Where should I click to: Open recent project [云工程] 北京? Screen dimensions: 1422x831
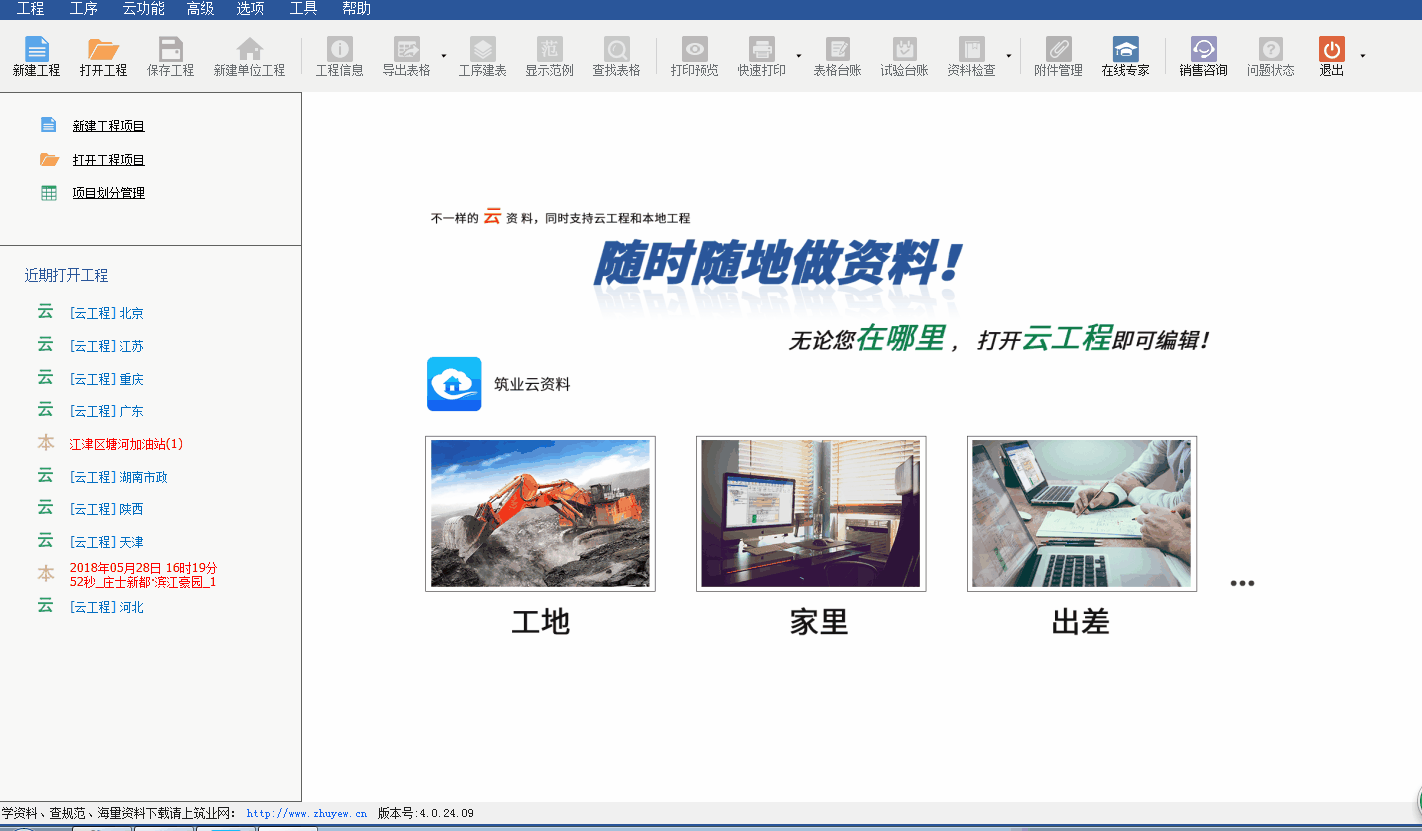click(x=106, y=313)
